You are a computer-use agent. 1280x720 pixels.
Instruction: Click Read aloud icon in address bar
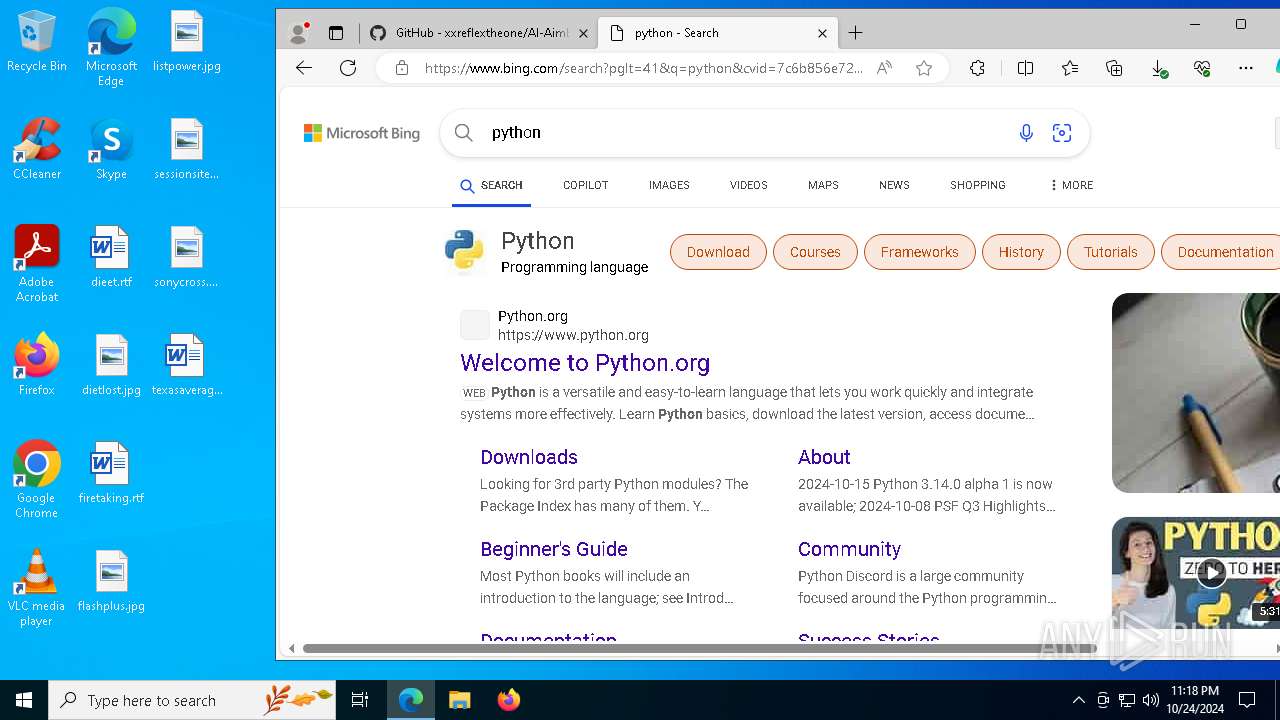click(x=884, y=68)
